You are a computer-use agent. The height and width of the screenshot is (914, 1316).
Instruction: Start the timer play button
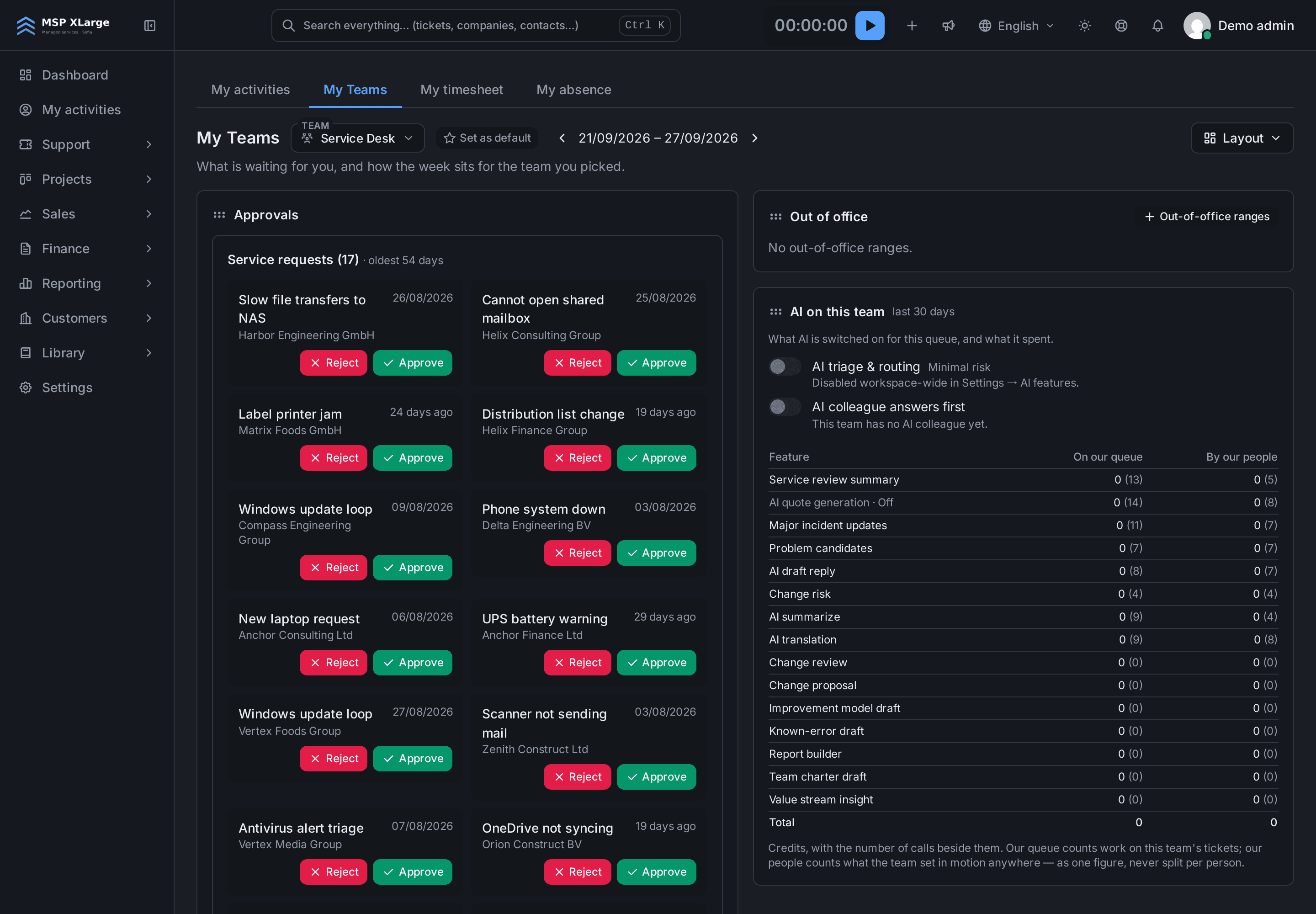click(x=869, y=26)
